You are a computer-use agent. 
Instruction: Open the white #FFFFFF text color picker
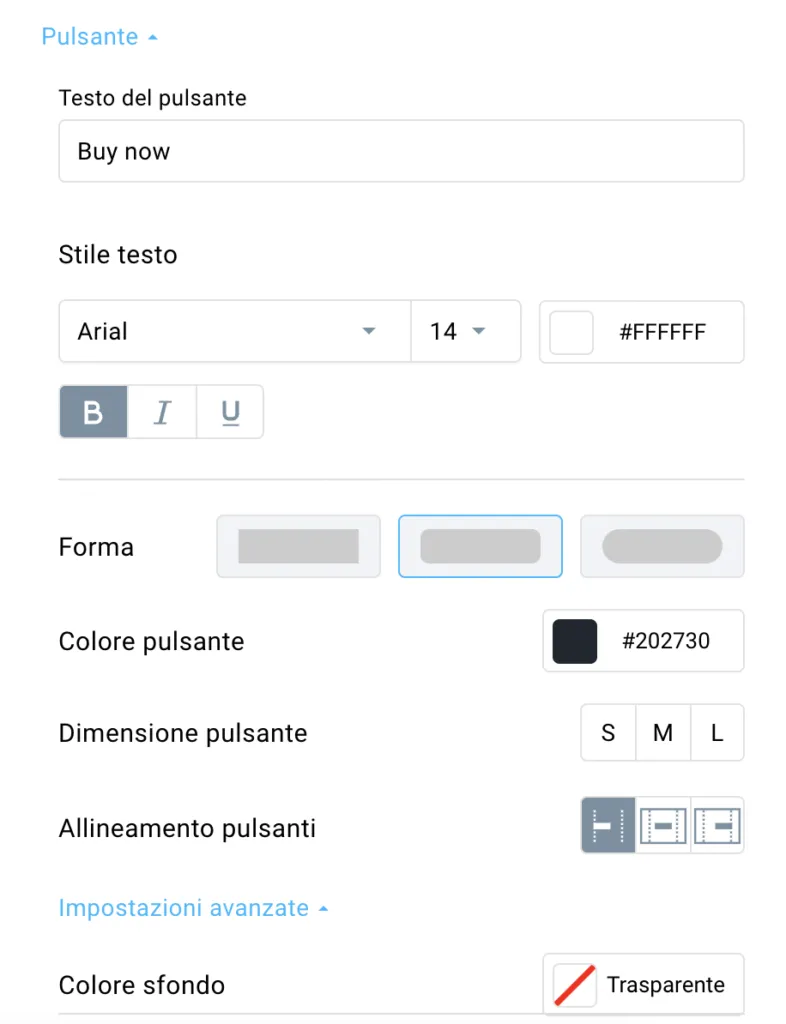tap(642, 332)
